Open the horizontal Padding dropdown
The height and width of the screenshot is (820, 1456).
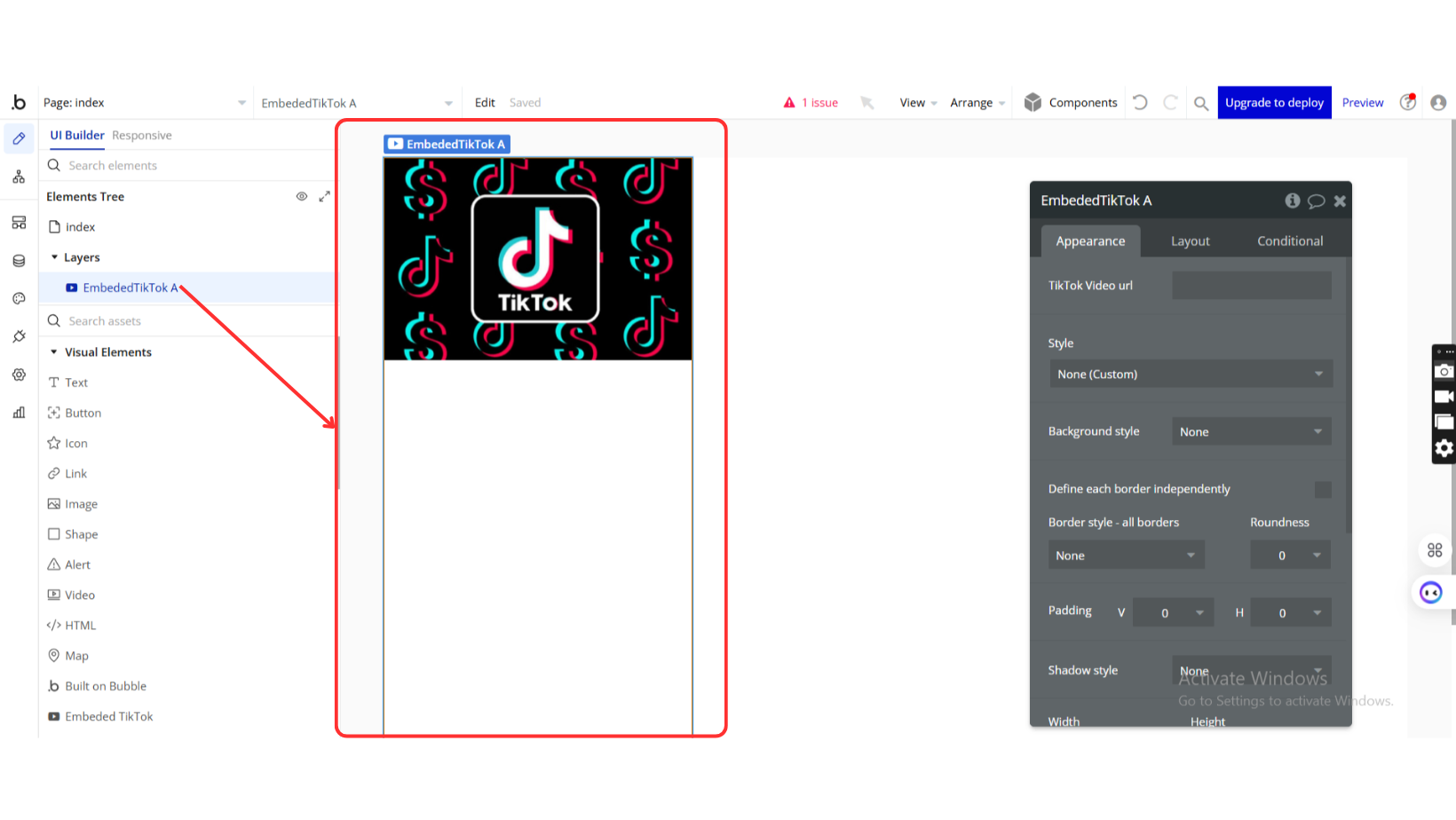[x=1291, y=612]
